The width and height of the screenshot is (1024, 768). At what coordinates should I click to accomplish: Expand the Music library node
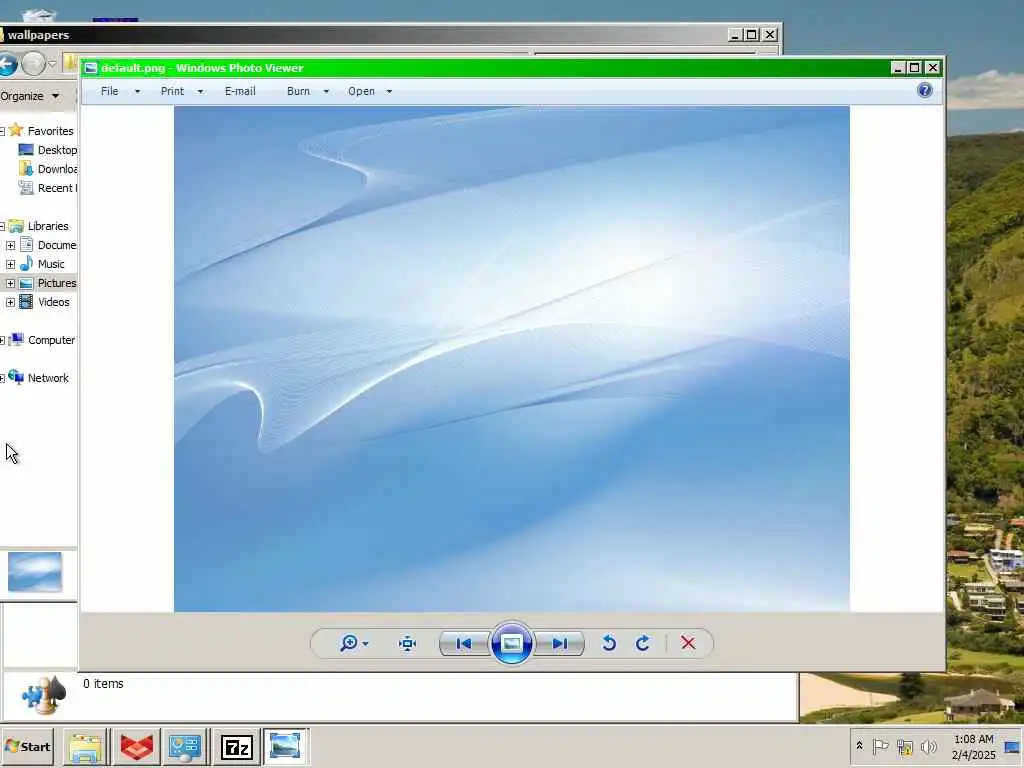[x=10, y=264]
